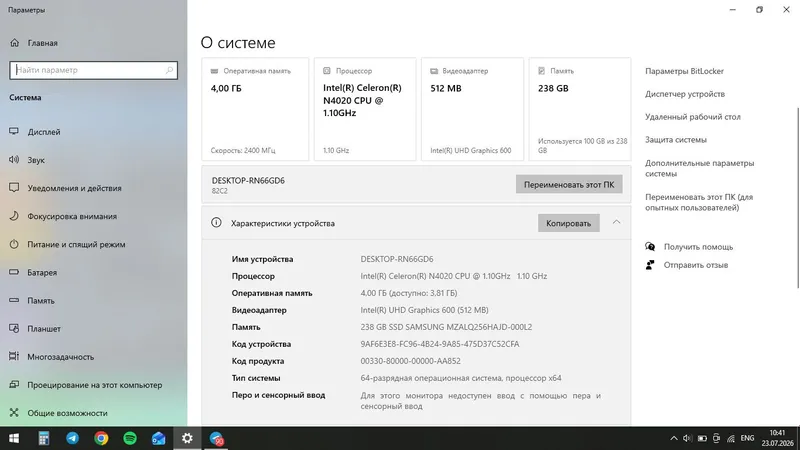
Task: Click the Процессор Celeron N4020 card
Action: 365,109
